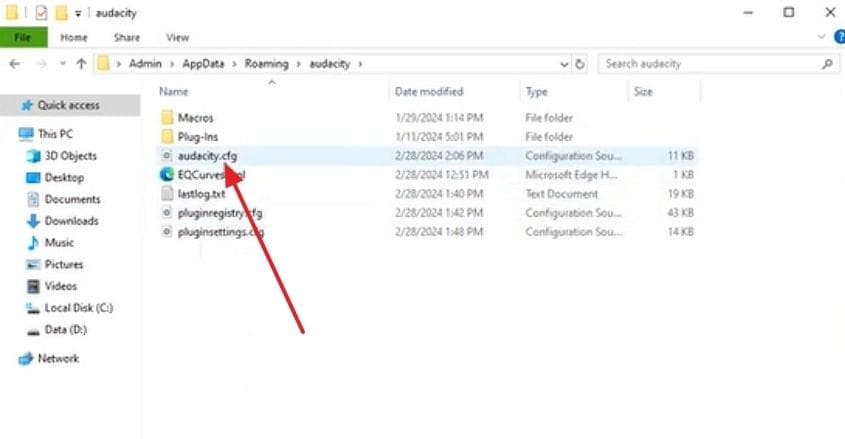Click the Network icon in sidebar

(x=26, y=358)
